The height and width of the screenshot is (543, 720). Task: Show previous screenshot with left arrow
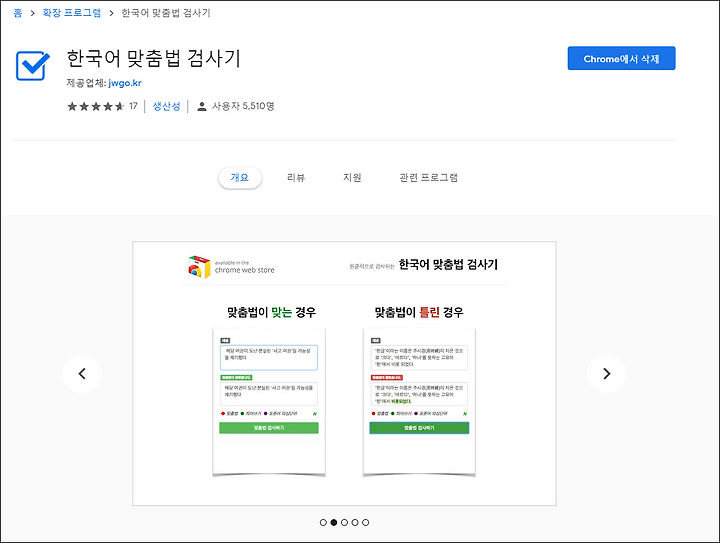tap(82, 374)
